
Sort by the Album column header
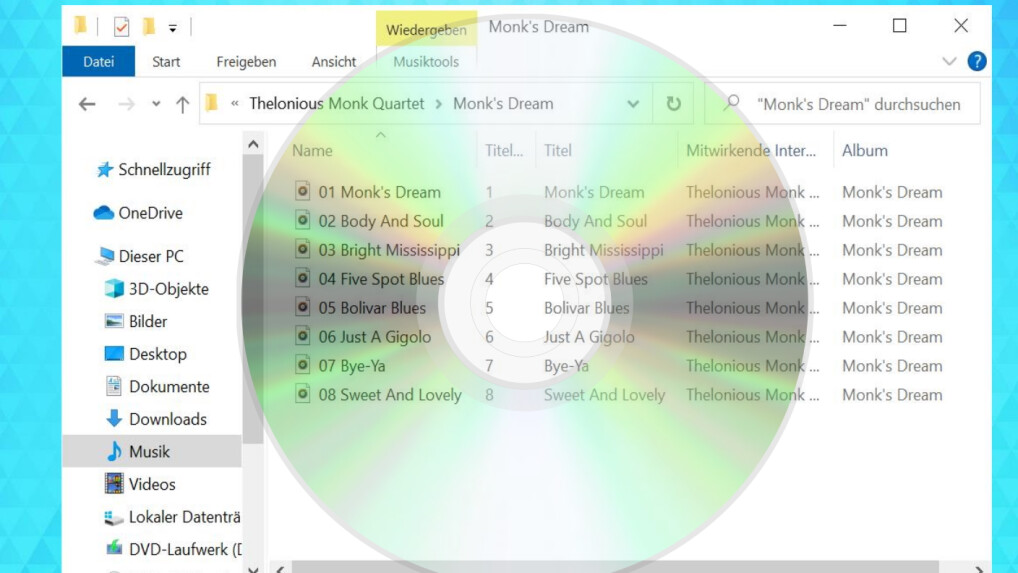click(x=865, y=151)
